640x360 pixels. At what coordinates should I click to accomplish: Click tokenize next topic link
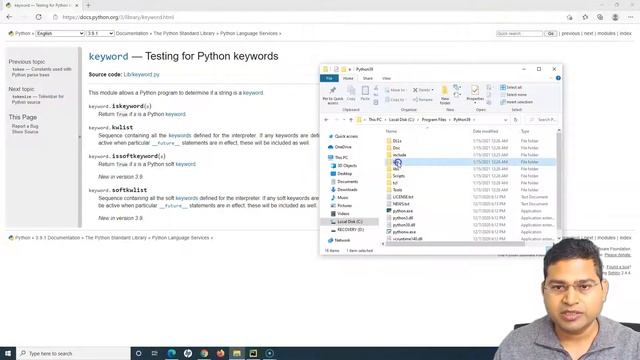38,99
